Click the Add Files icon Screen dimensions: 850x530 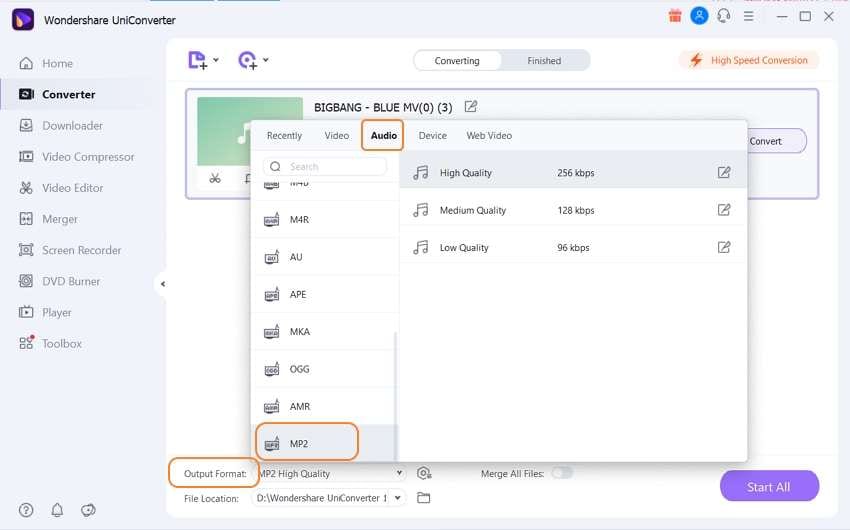click(197, 60)
